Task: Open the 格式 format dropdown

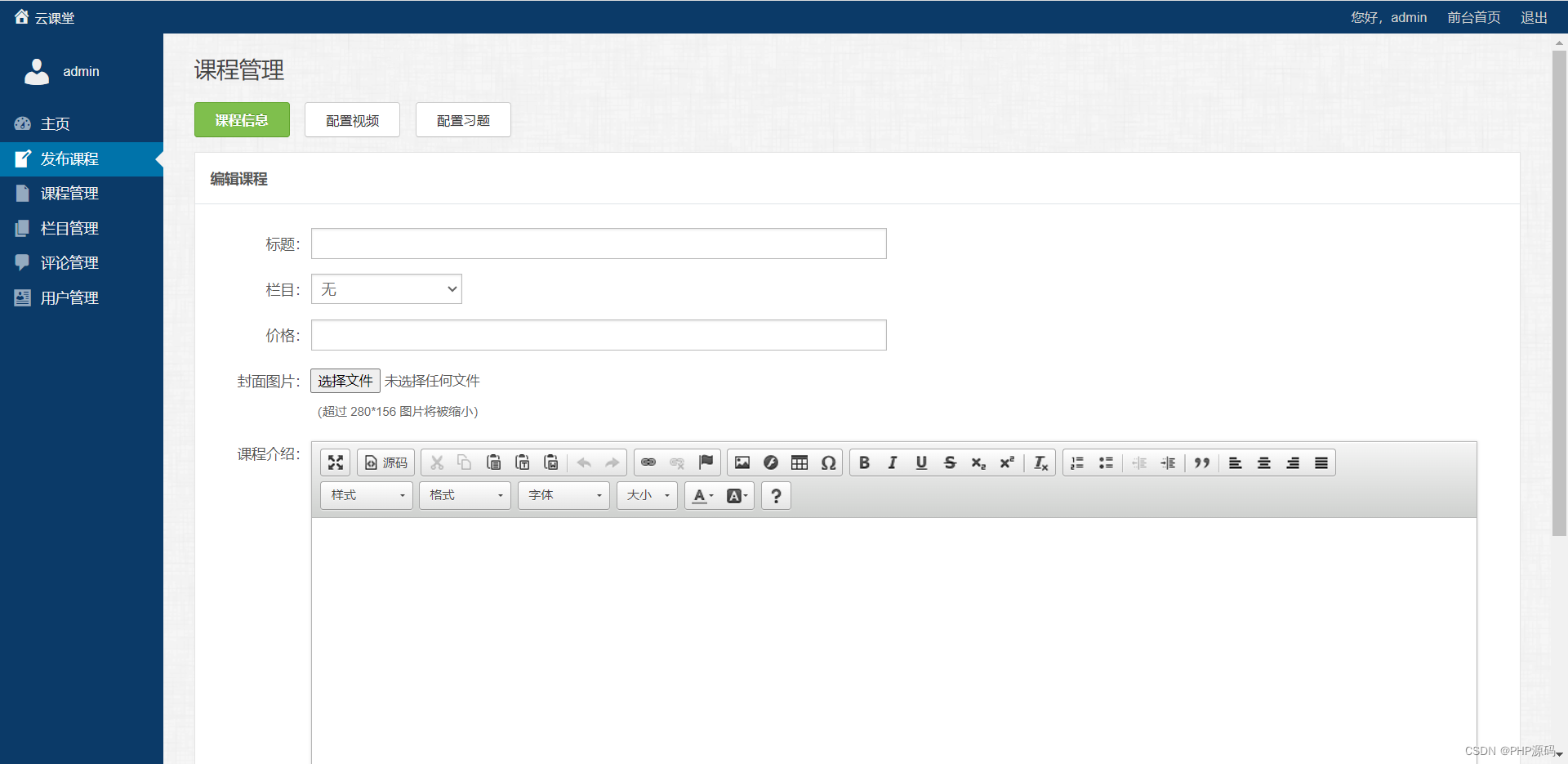Action: (465, 495)
